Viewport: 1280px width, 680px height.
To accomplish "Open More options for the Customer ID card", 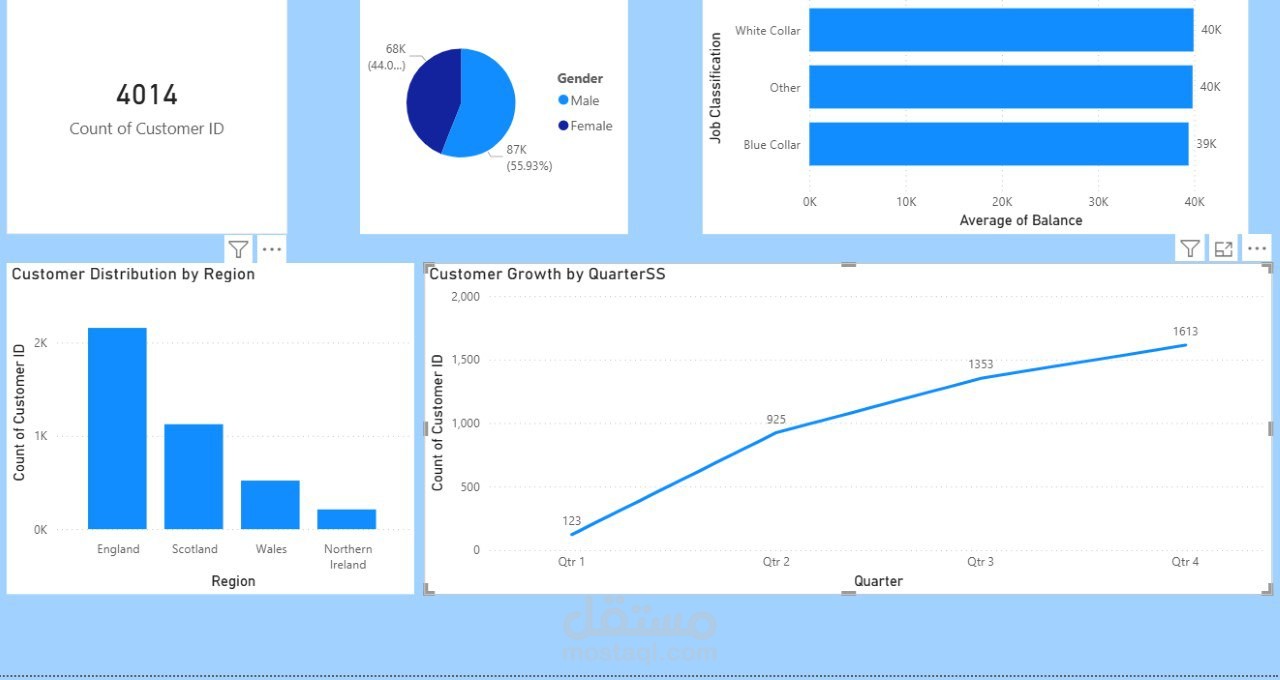I will point(271,249).
